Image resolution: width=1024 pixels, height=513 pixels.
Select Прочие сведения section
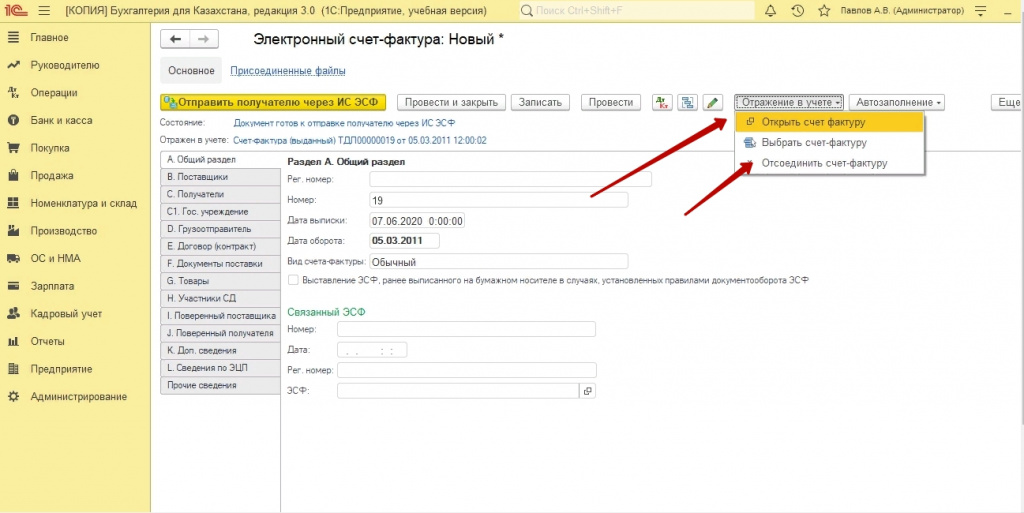(x=220, y=385)
